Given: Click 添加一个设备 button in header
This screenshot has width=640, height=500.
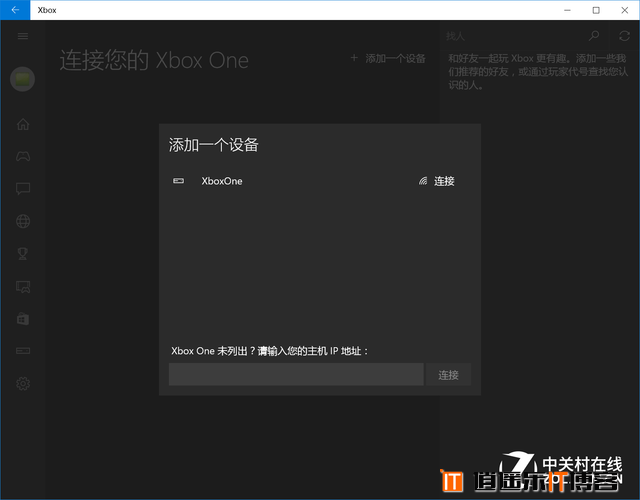Looking at the screenshot, I should pos(388,58).
